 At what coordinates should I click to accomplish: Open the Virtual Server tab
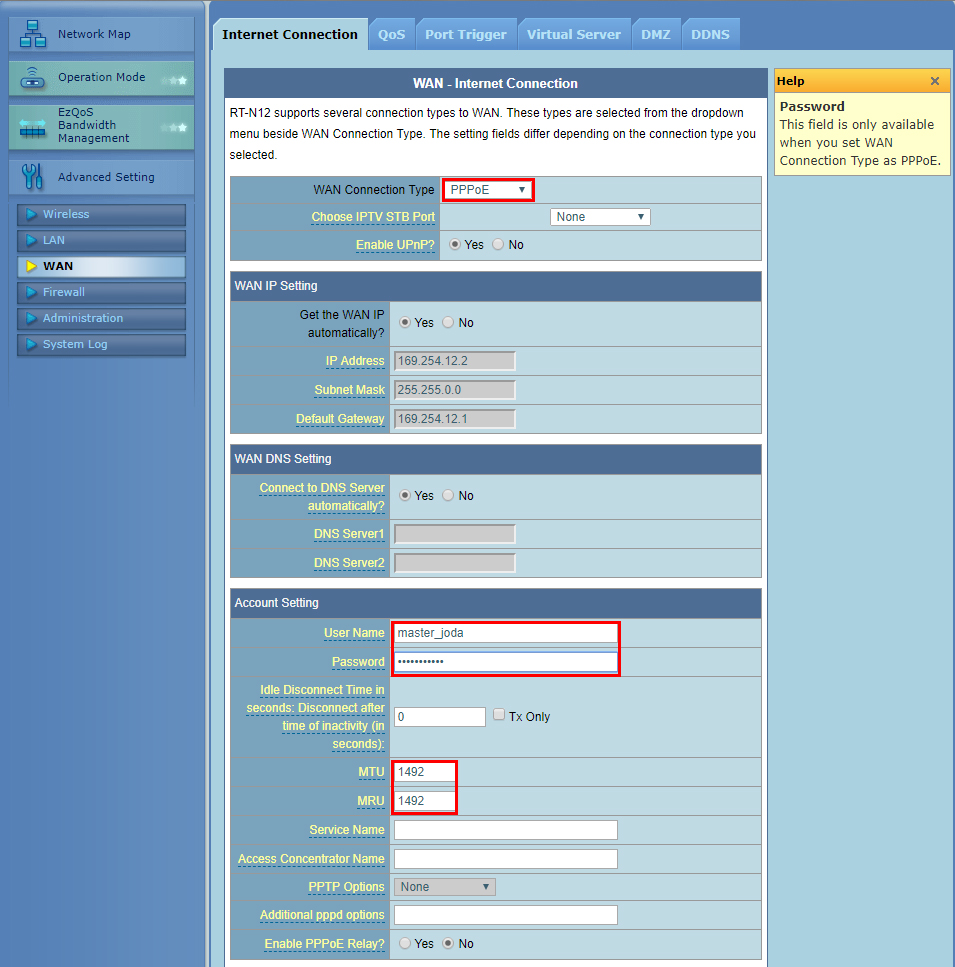point(573,35)
